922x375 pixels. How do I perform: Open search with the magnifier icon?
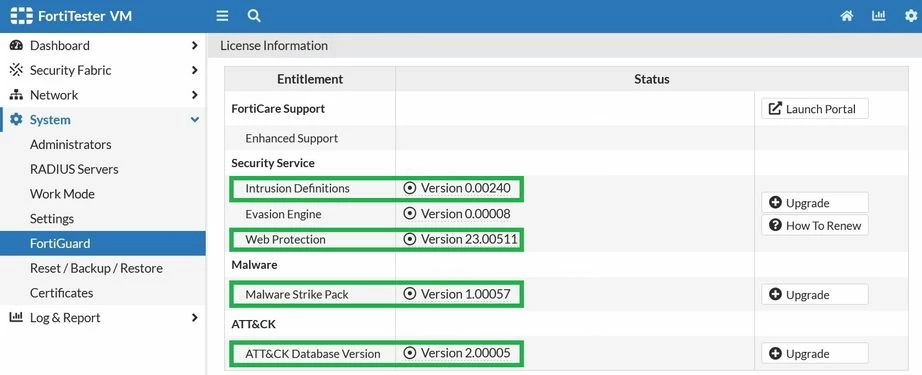254,16
